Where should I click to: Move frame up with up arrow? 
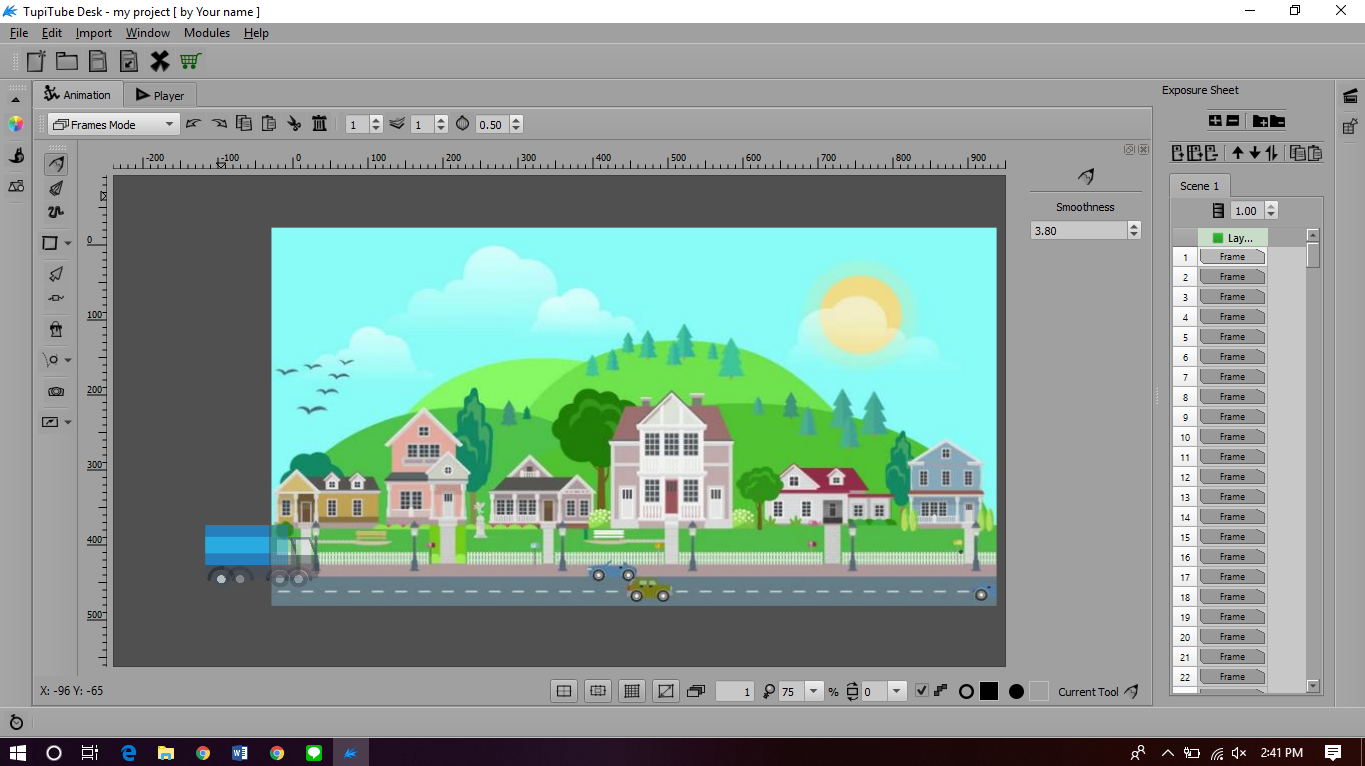[1237, 153]
